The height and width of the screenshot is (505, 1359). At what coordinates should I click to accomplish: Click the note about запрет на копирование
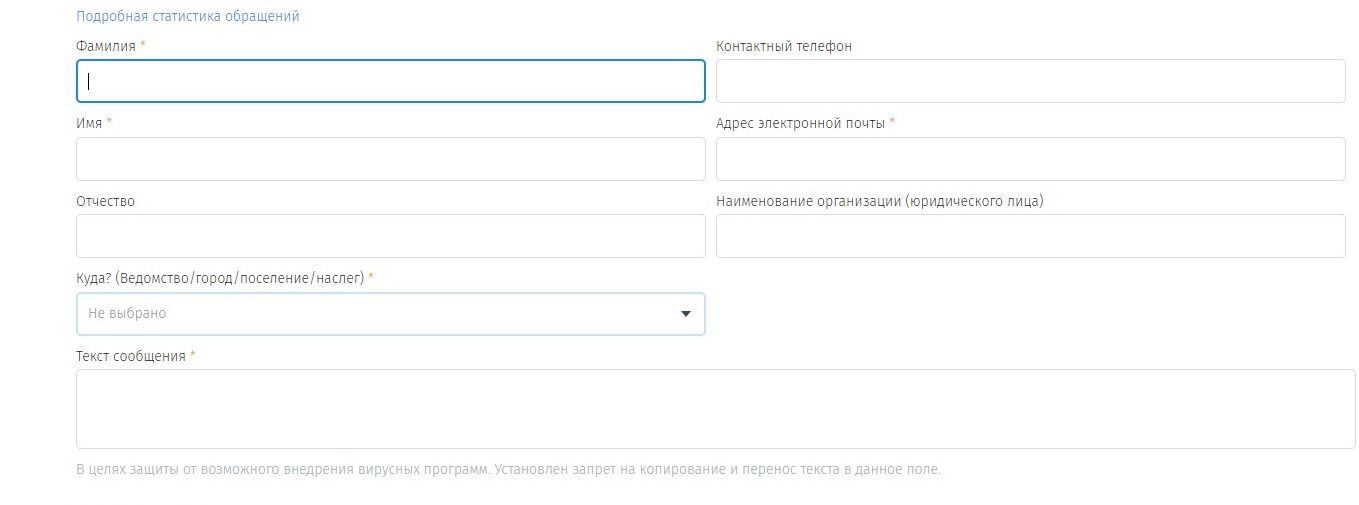pyautogui.click(x=509, y=469)
